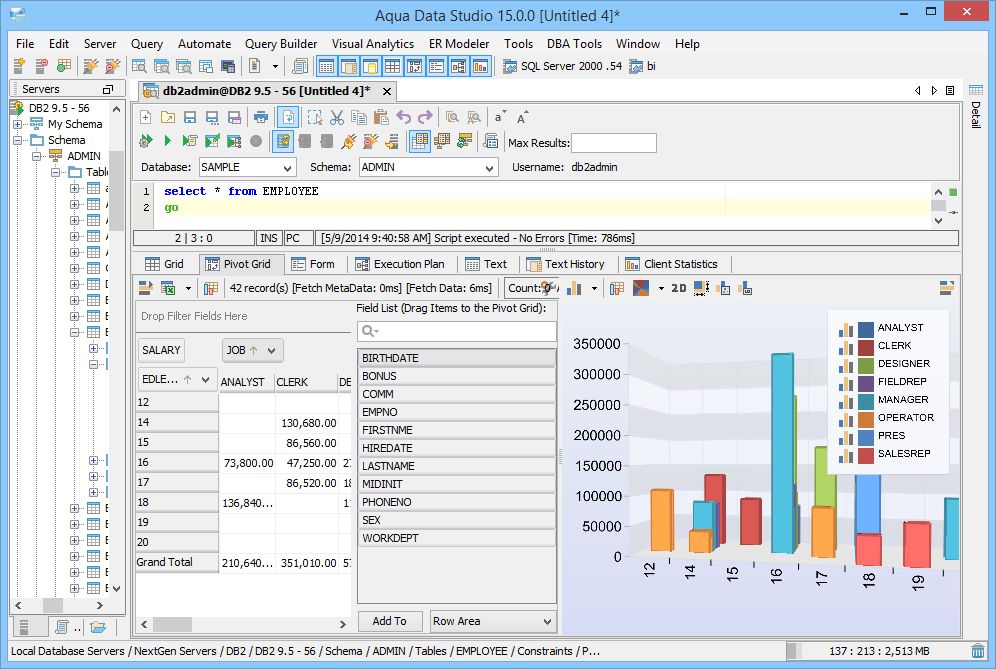The height and width of the screenshot is (669, 996).
Task: Open the DBA Tools menu
Action: [574, 44]
